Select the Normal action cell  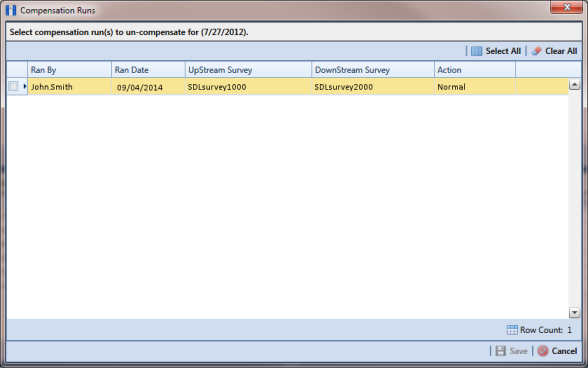[475, 87]
